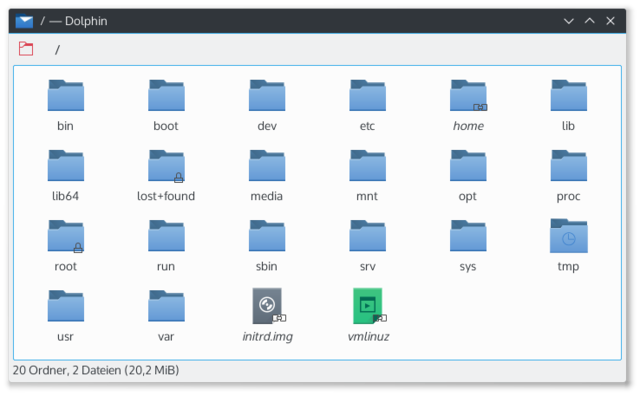Select the media folder icon

pyautogui.click(x=267, y=166)
